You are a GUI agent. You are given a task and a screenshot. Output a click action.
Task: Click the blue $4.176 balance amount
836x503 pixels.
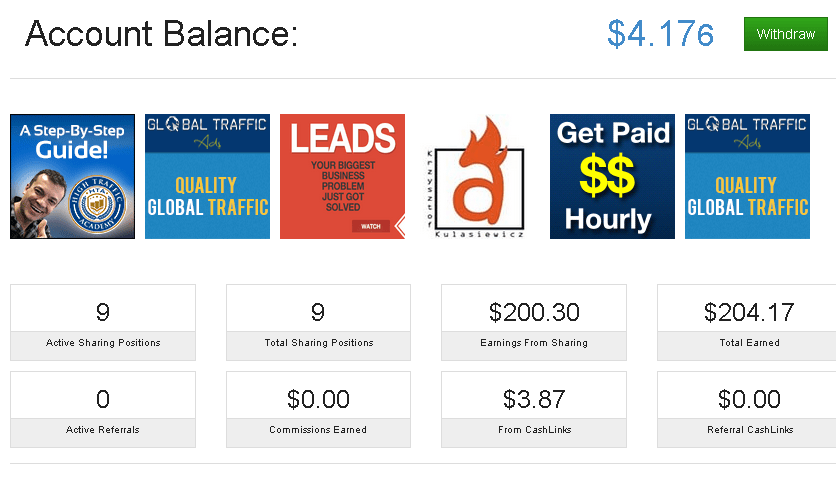coord(660,34)
